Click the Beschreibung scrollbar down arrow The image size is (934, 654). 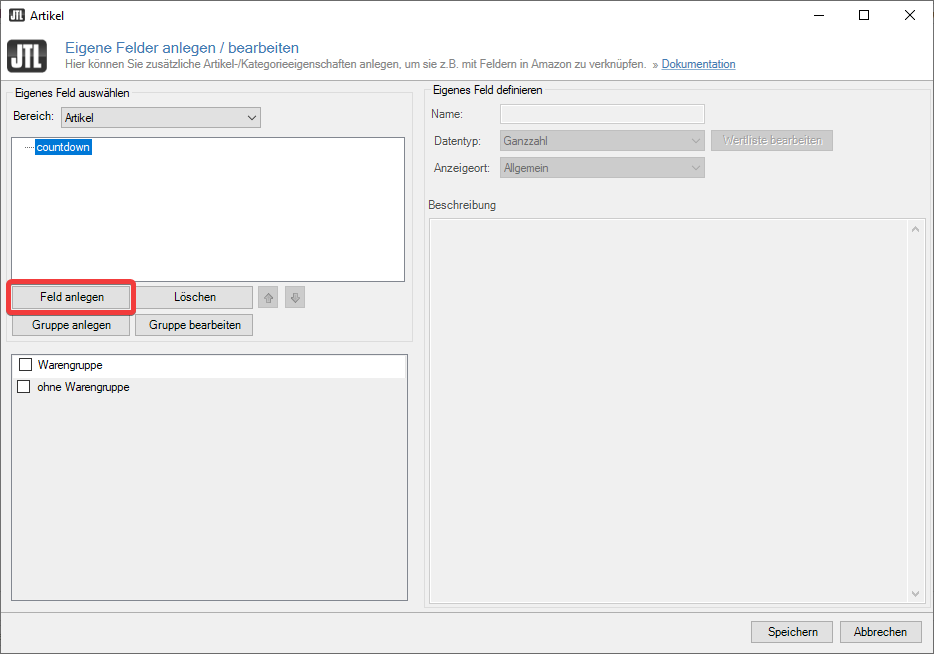coord(916,594)
